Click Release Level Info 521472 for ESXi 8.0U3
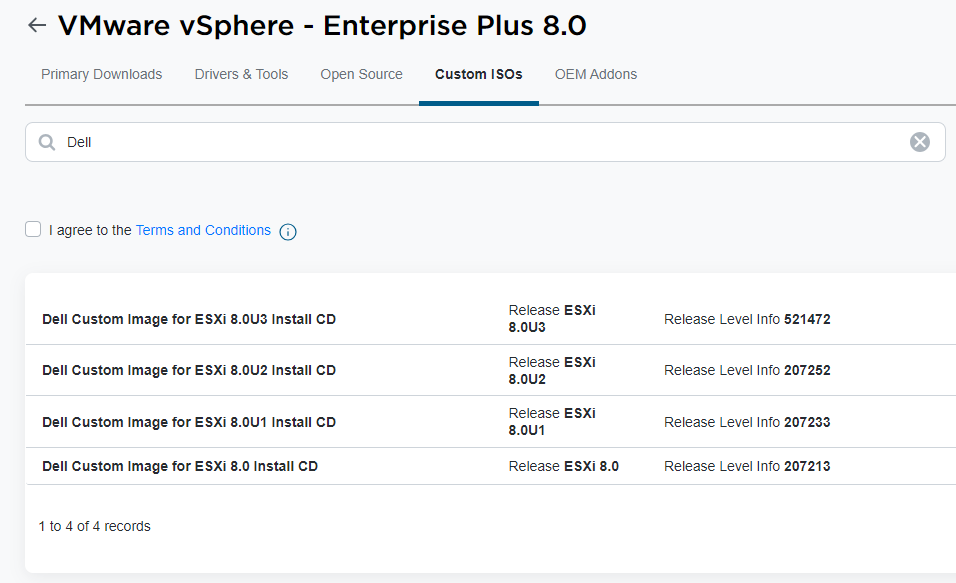The height and width of the screenshot is (583, 956). pyautogui.click(x=747, y=318)
